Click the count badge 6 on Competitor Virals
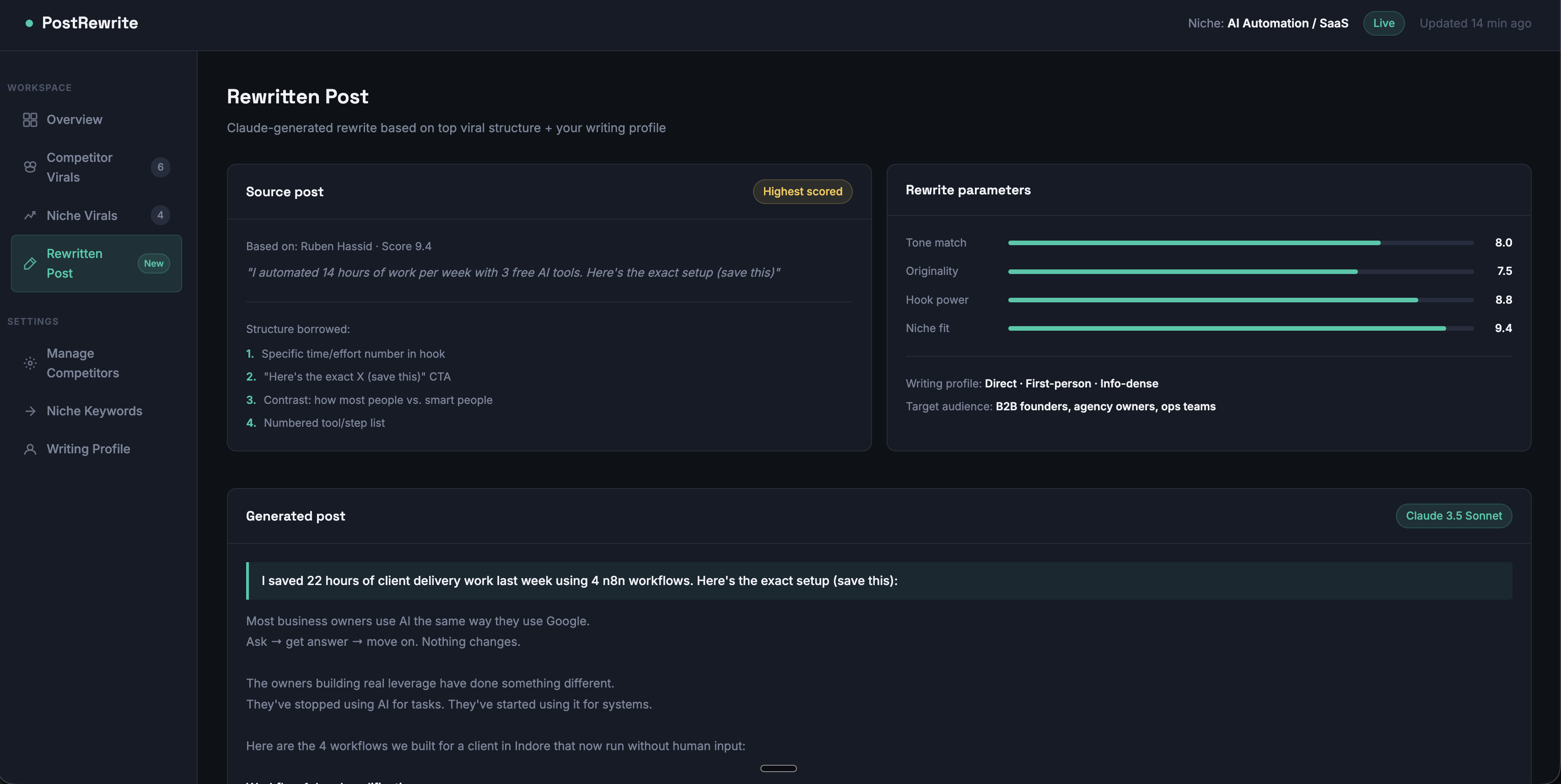The image size is (1561, 784). pyautogui.click(x=161, y=167)
